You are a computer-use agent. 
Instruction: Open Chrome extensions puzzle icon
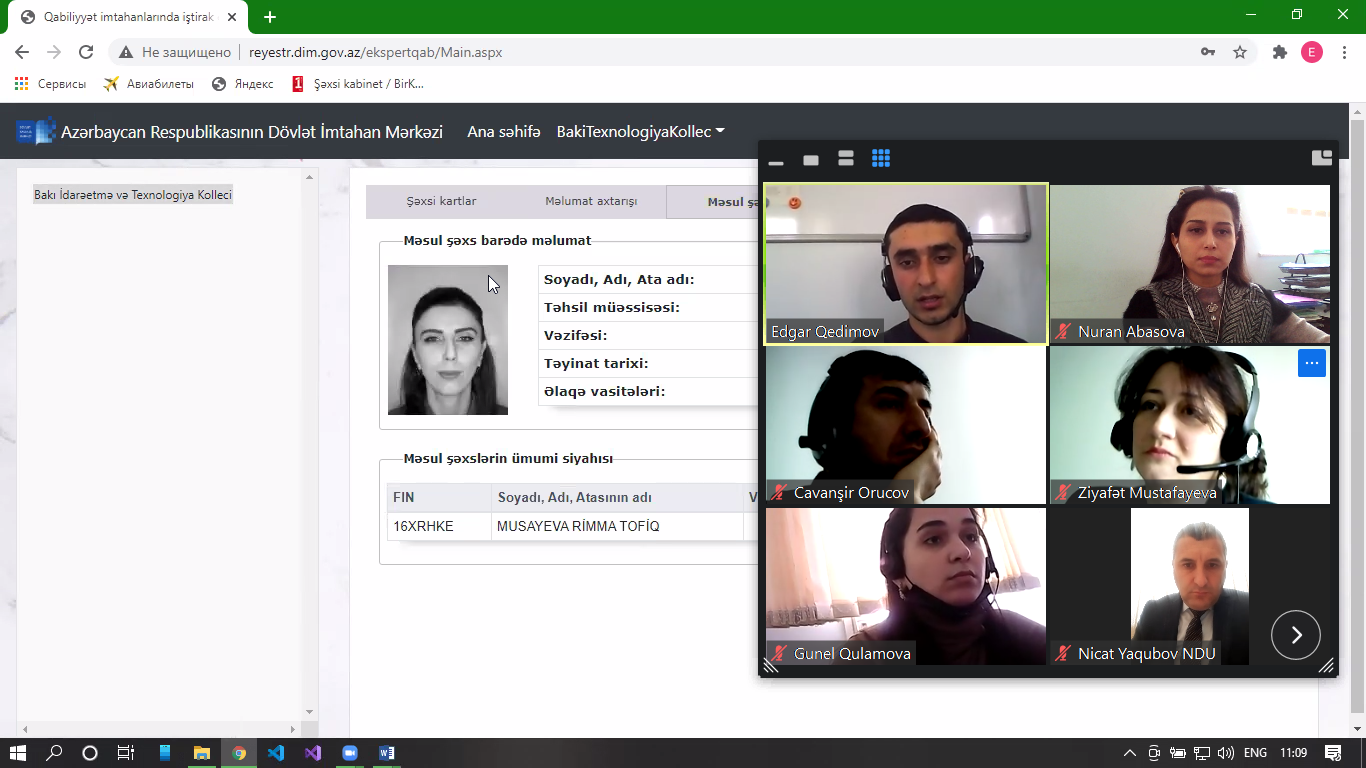pos(1280,52)
